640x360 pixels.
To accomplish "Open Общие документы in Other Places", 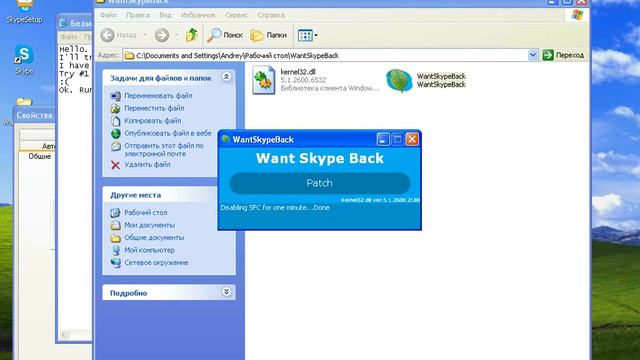I will coord(154,238).
